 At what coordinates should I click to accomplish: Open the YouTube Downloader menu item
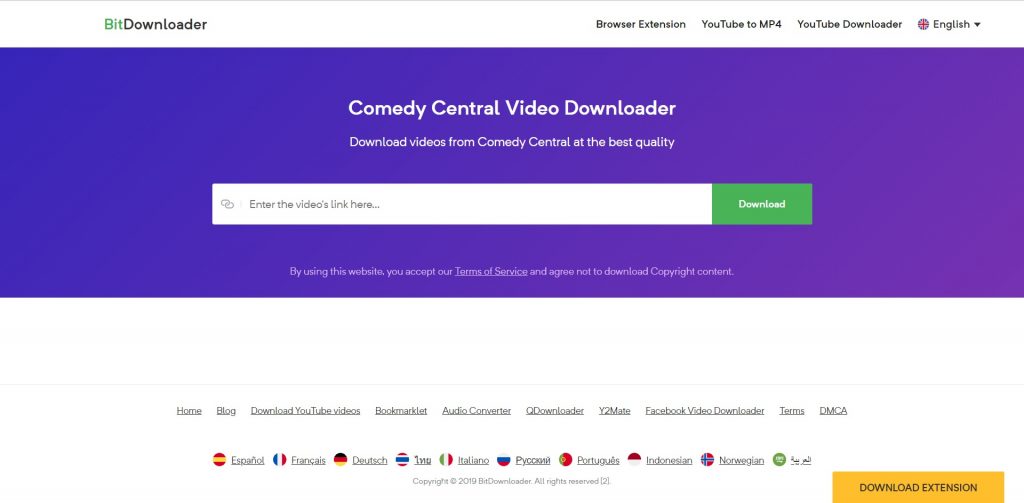point(849,24)
